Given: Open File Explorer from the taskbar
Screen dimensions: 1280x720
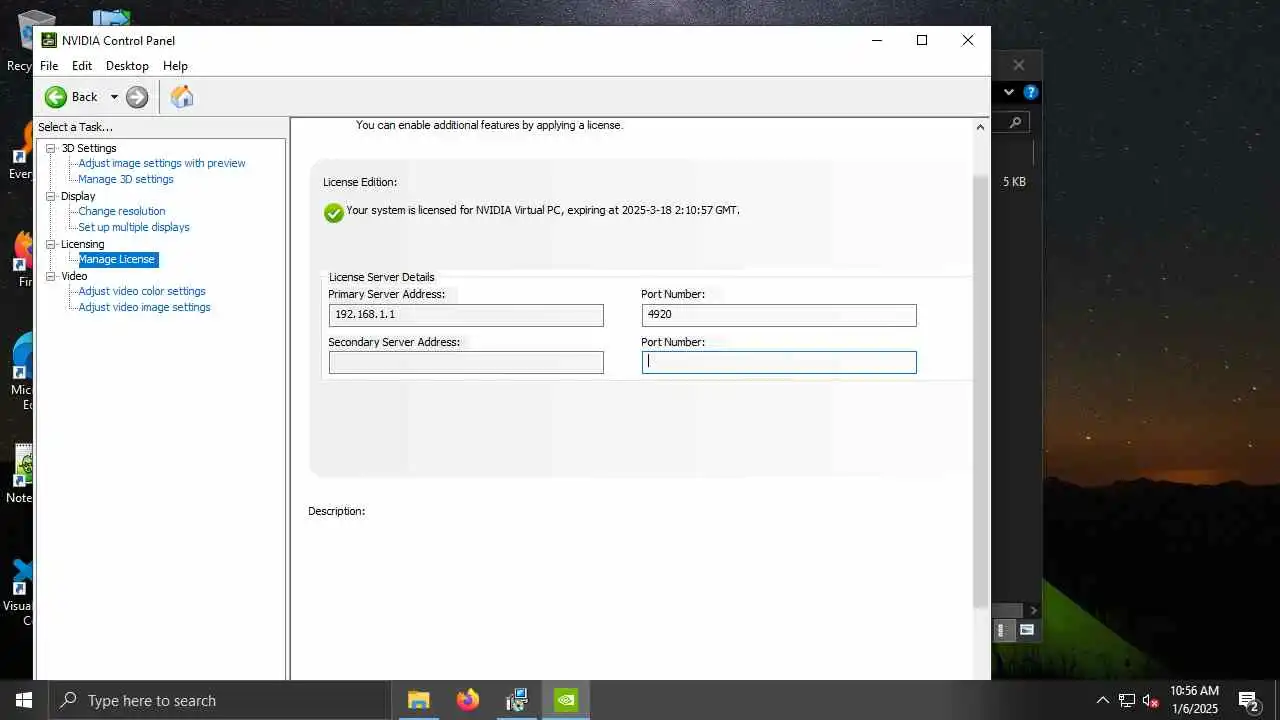Looking at the screenshot, I should [418, 700].
